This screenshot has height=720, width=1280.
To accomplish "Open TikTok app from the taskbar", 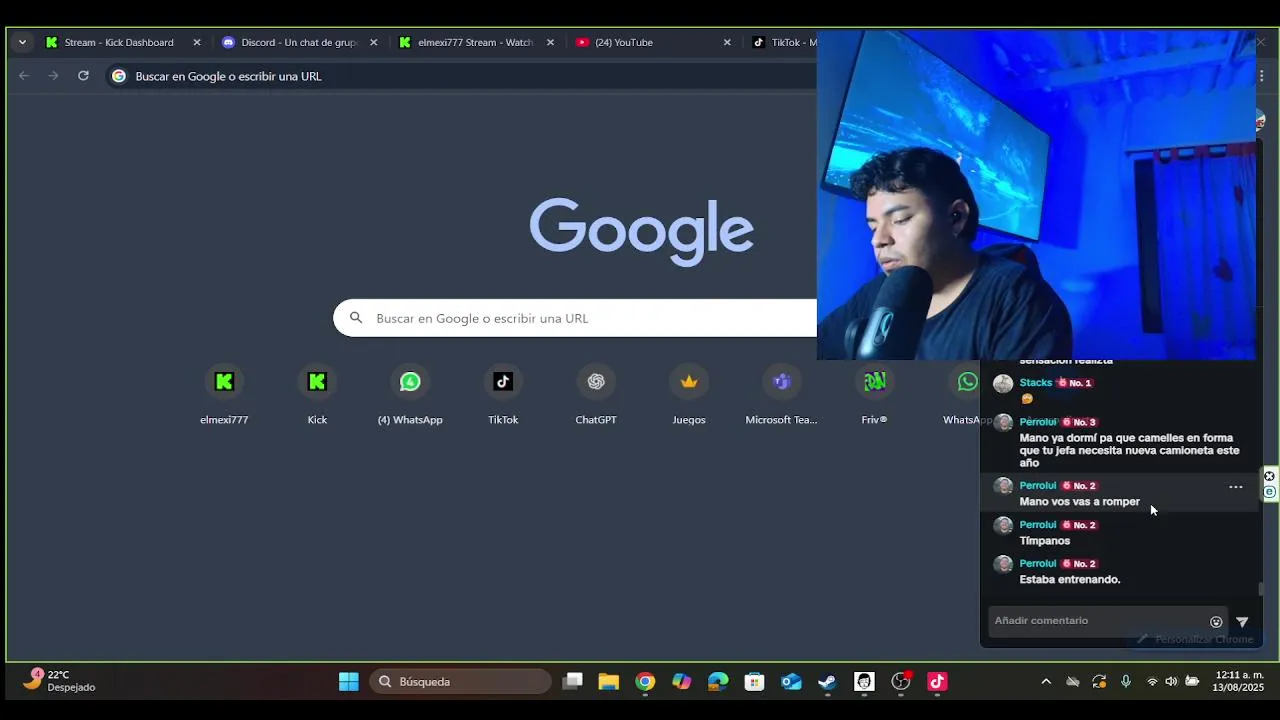I will click(937, 682).
